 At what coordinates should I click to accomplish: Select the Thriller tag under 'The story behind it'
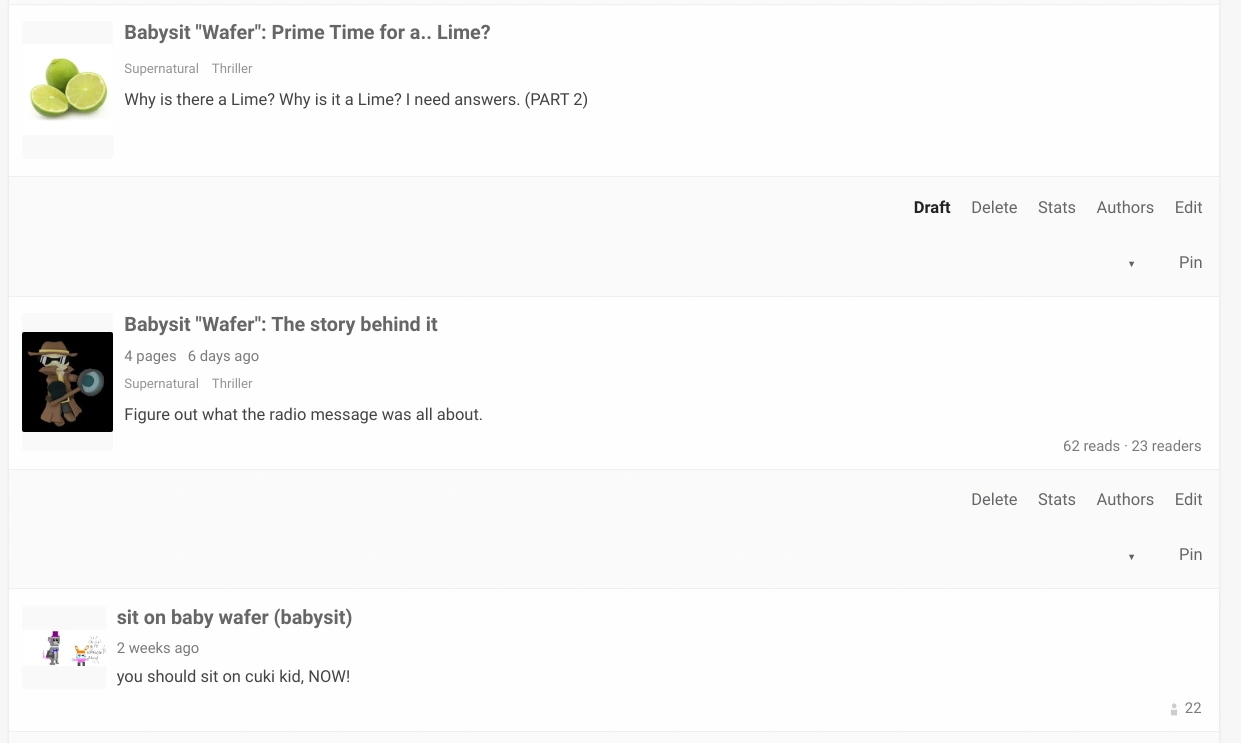(x=232, y=384)
